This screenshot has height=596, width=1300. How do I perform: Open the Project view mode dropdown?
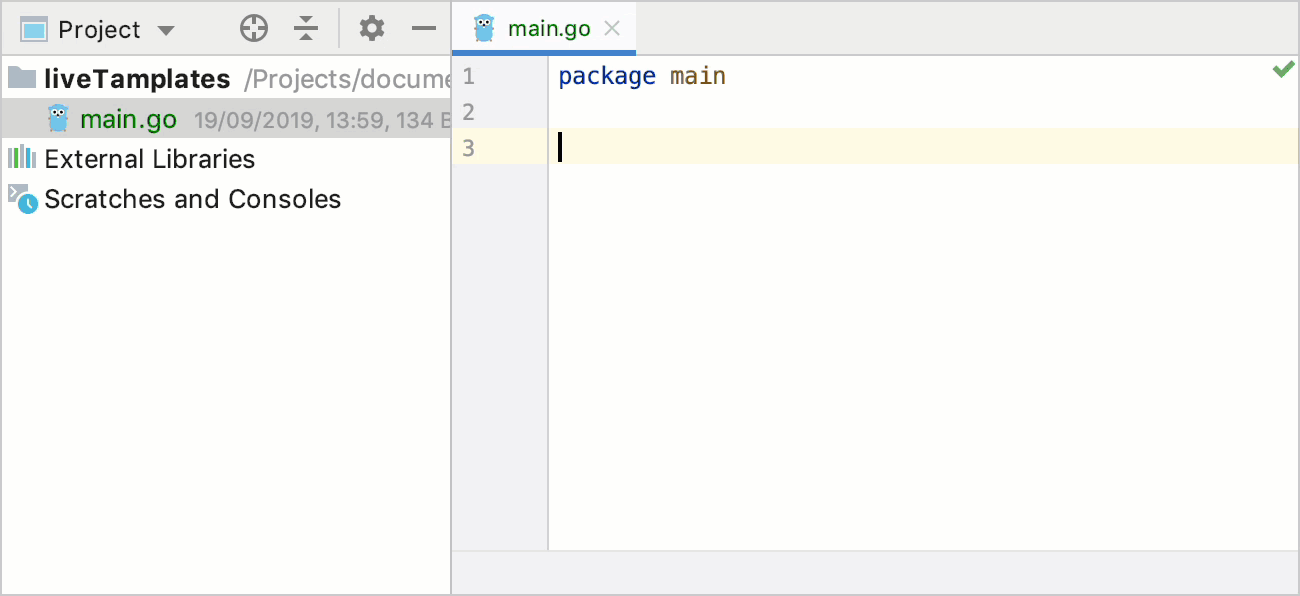point(167,29)
